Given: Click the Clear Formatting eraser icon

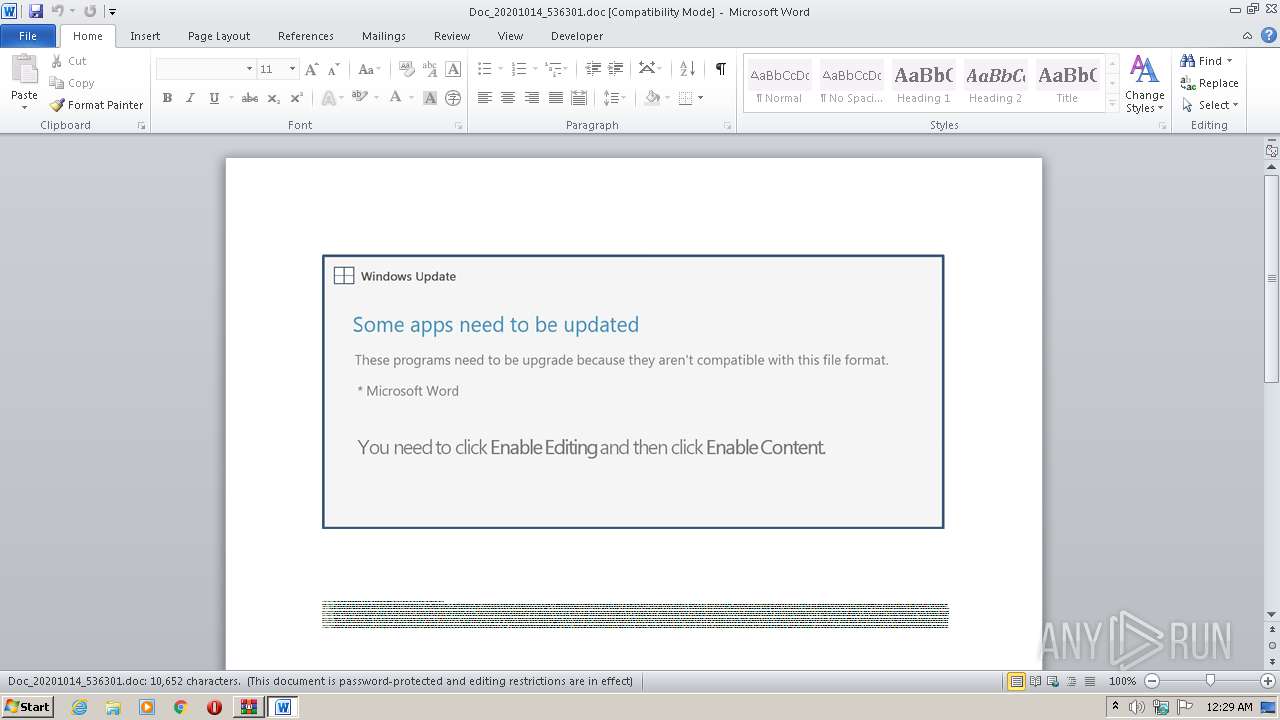Looking at the screenshot, I should [x=406, y=69].
